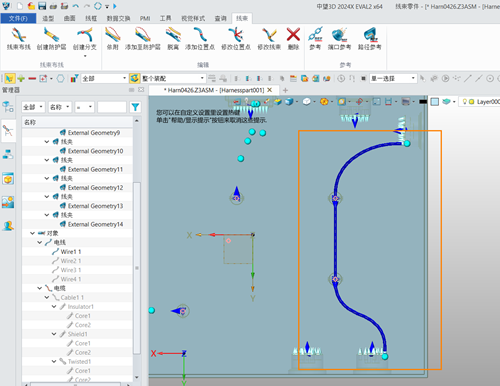Choose the 添加至防护层 add-to-protection tool
Viewport: 500px width, 386px height.
tap(143, 39)
